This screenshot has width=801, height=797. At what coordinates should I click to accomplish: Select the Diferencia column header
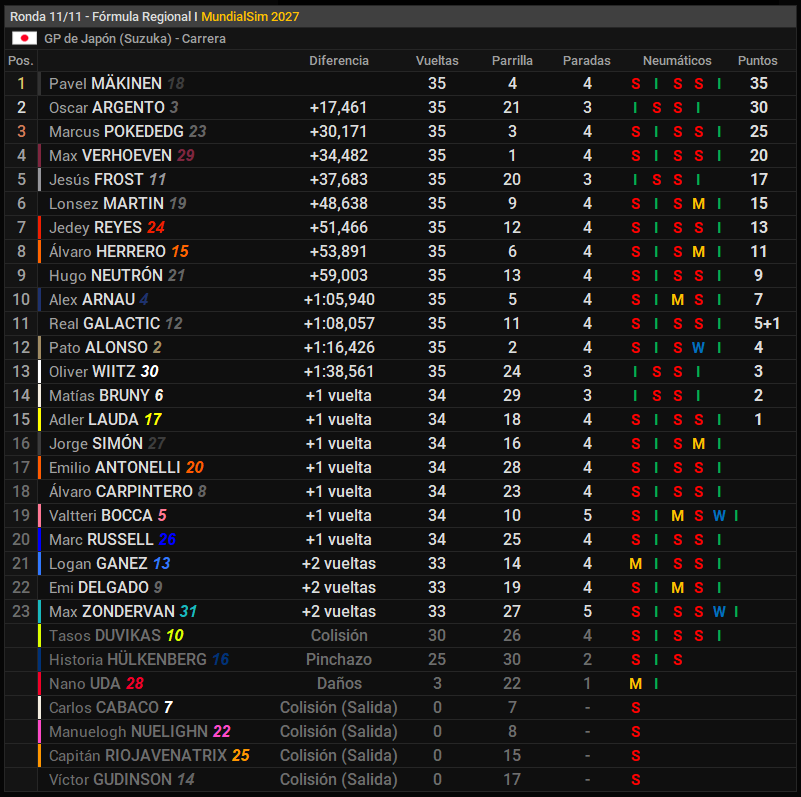tap(339, 60)
